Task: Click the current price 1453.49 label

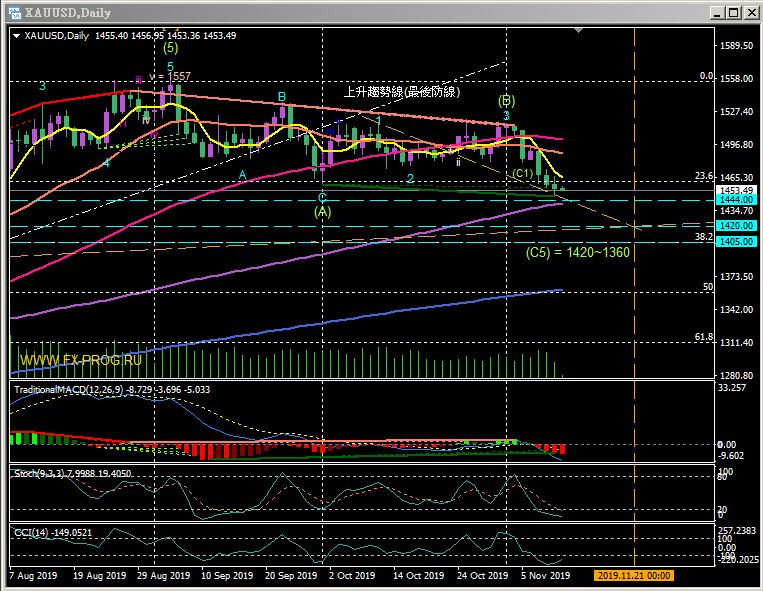Action: tap(736, 189)
